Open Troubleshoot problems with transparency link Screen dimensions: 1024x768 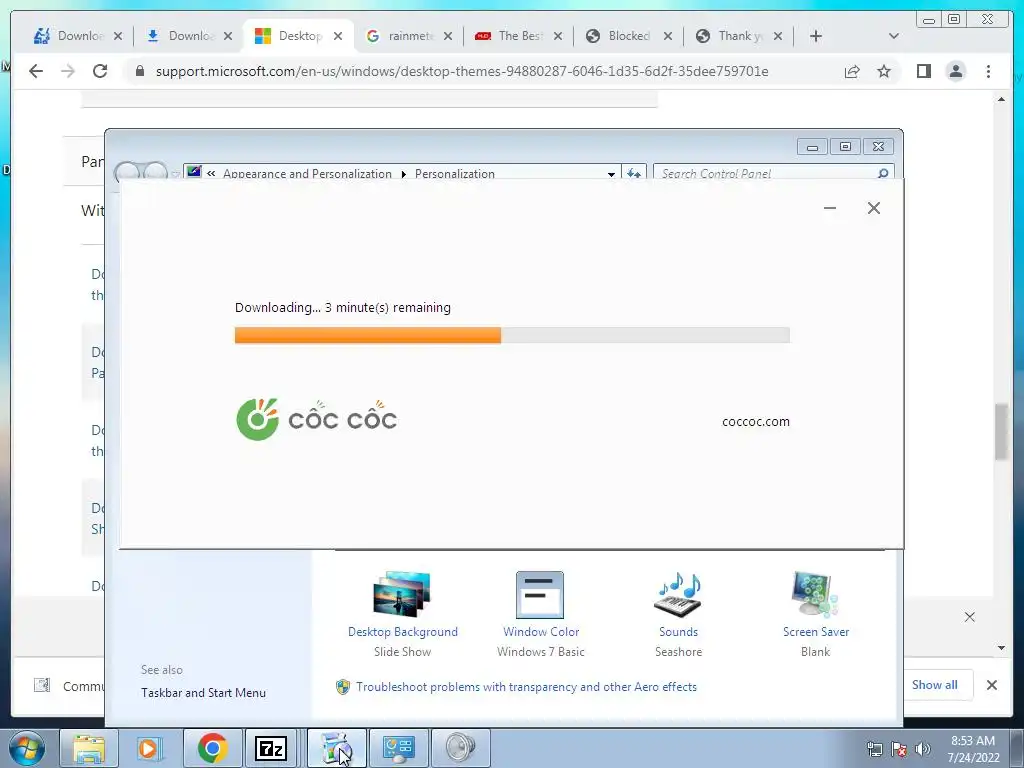pos(526,687)
